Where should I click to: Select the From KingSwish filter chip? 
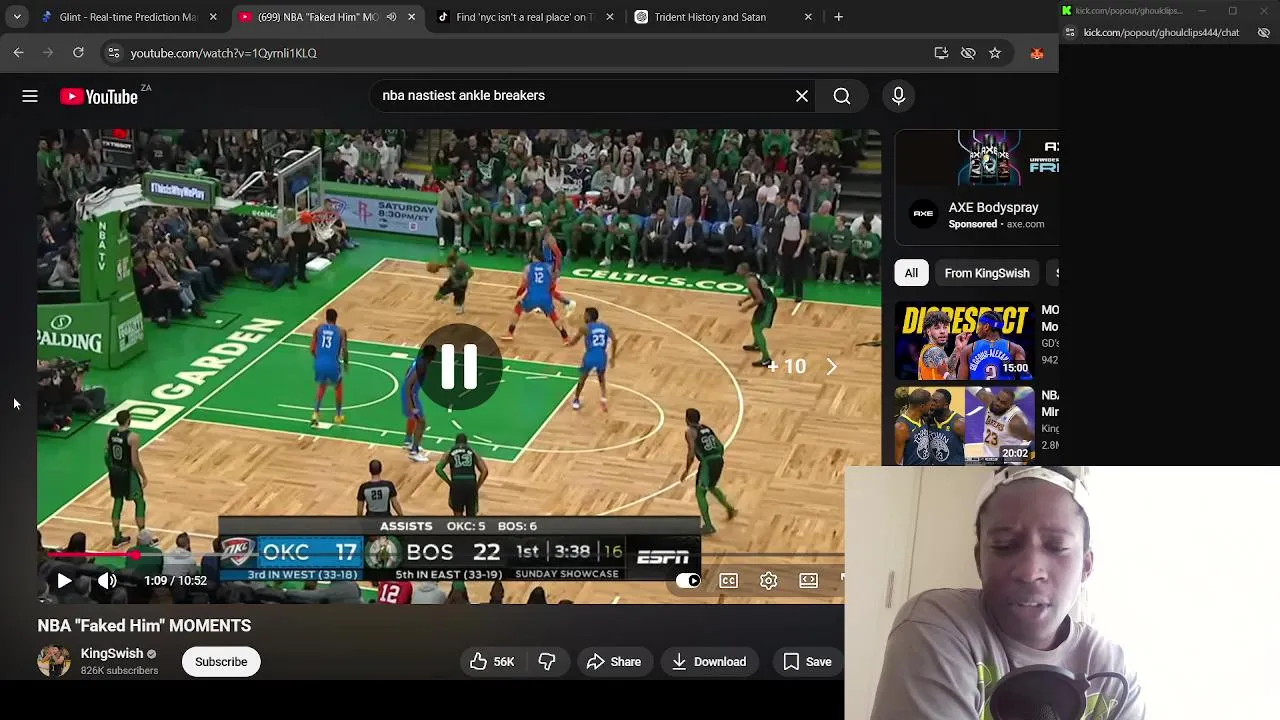pyautogui.click(x=987, y=273)
